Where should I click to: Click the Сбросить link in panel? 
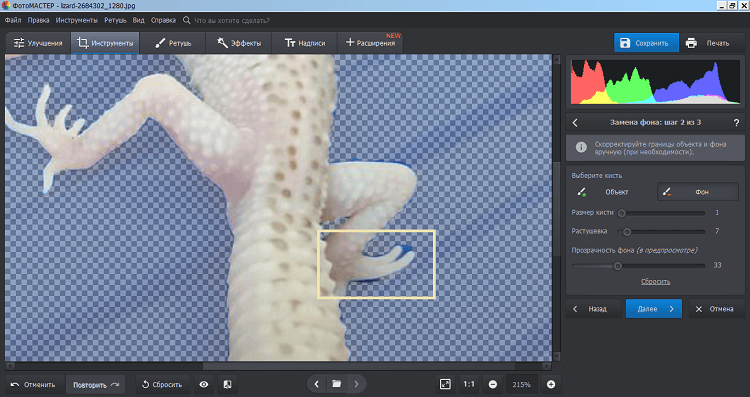click(655, 282)
